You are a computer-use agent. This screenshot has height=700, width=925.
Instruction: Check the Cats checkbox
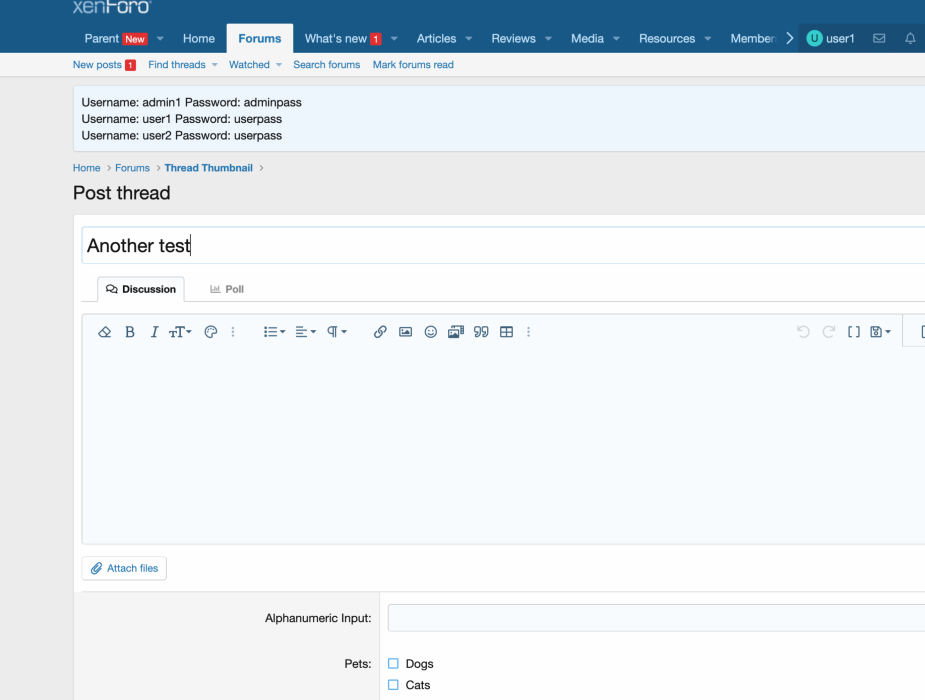point(393,685)
